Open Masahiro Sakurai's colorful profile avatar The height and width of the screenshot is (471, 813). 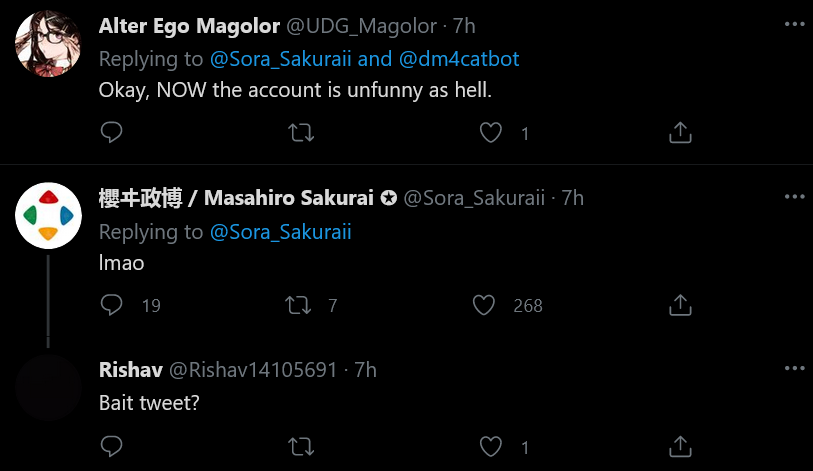point(48,215)
